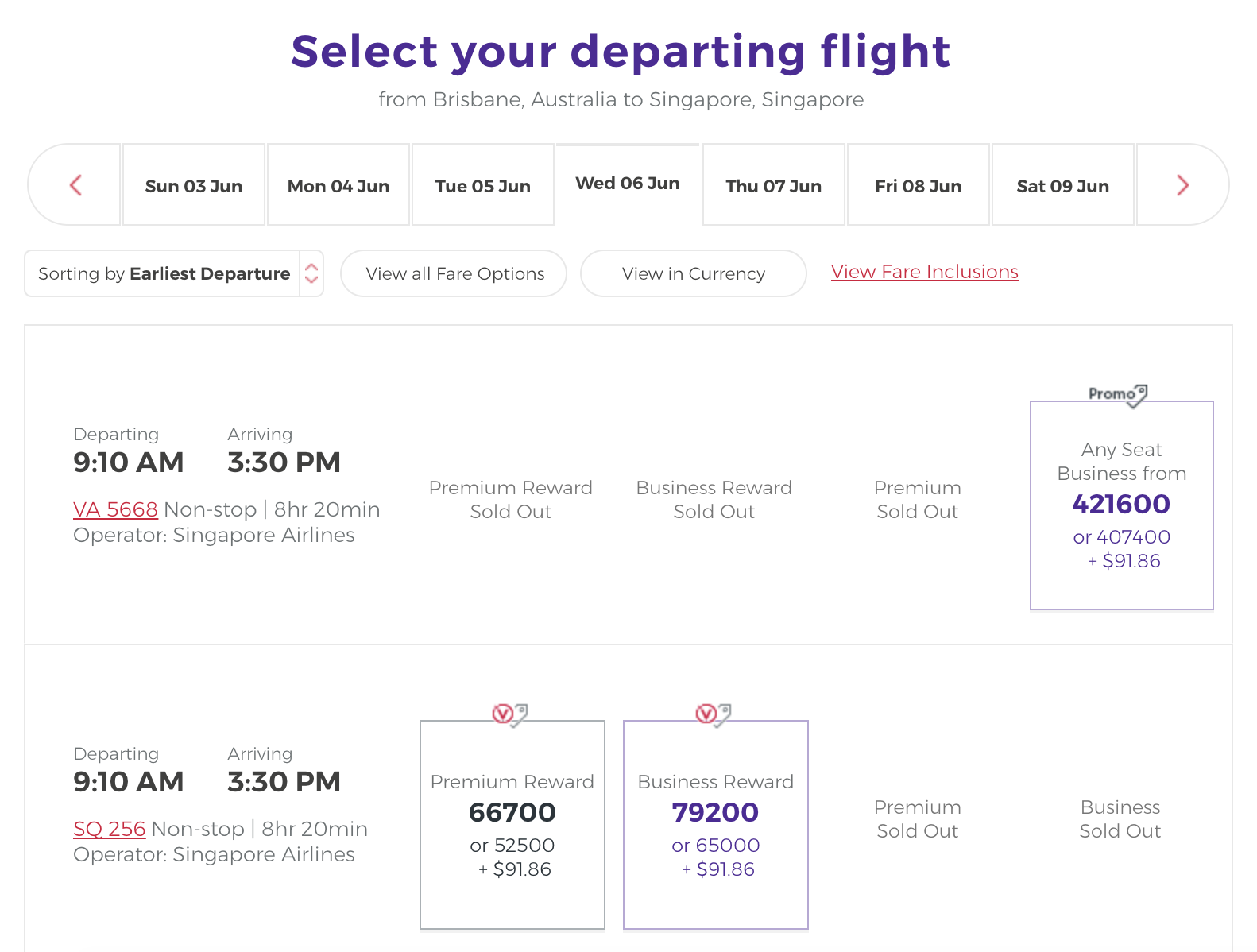This screenshot has height=952, width=1257.
Task: Click the Velocity tag icon above Premium Reward
Action: 510,714
